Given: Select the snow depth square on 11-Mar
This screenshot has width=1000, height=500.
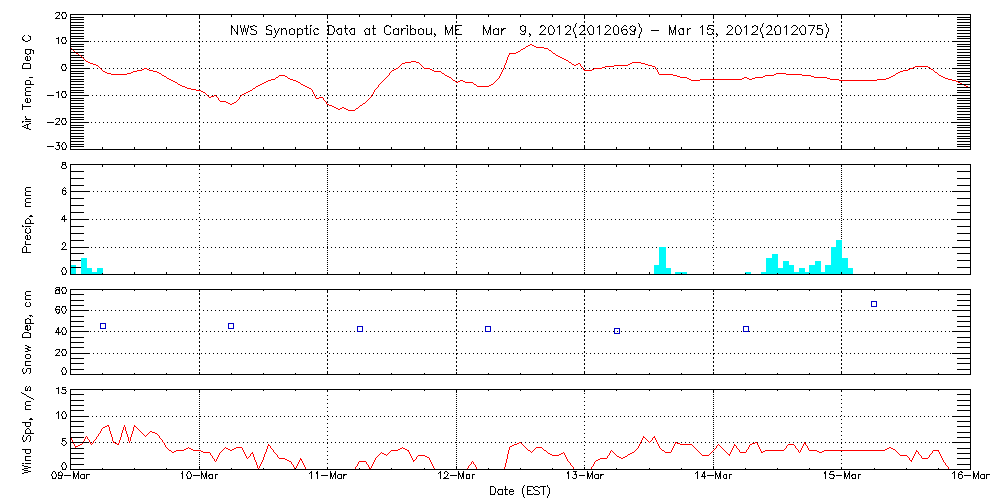Looking at the screenshot, I should 360,329.
